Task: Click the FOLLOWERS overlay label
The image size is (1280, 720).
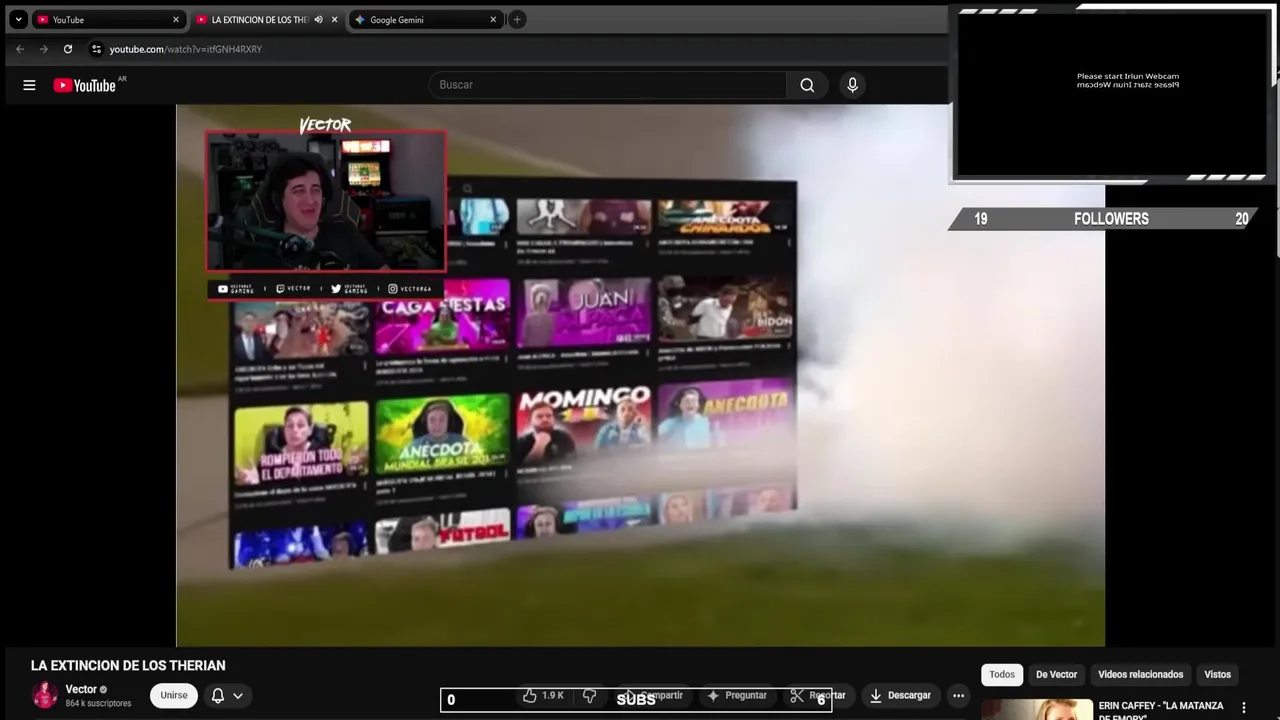Action: click(1111, 219)
